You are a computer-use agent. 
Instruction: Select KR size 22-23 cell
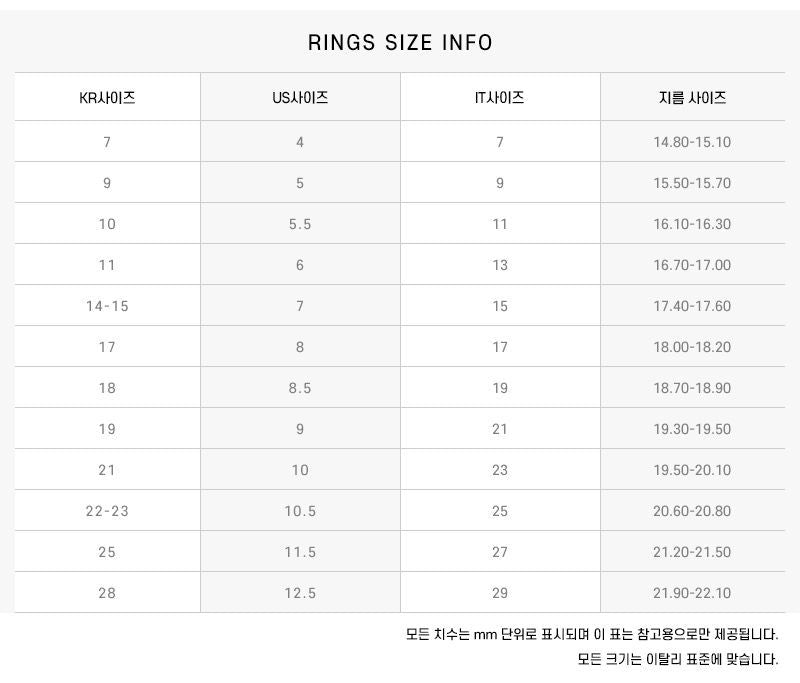107,511
